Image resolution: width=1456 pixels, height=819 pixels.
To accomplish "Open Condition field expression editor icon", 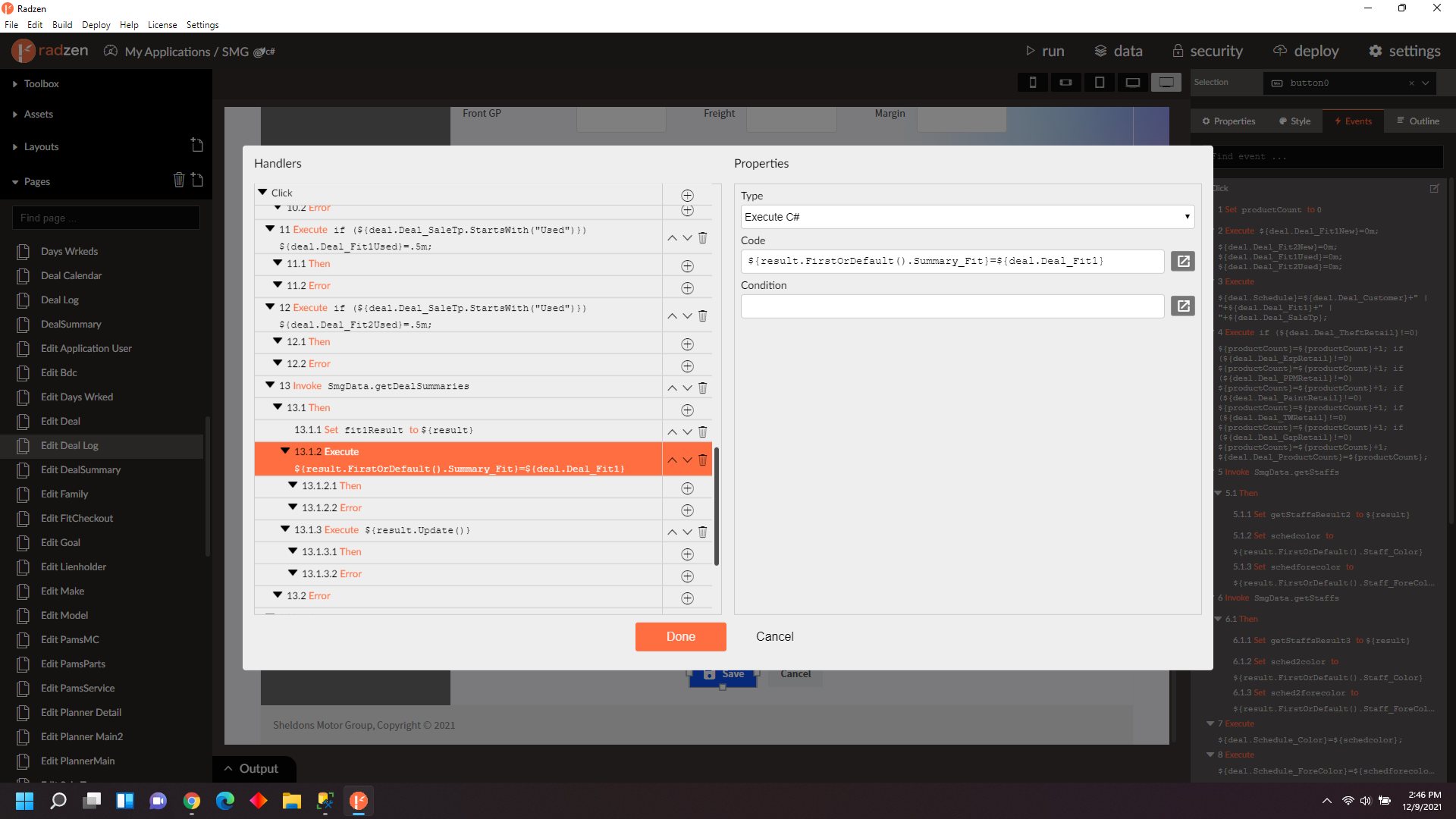I will click(x=1182, y=306).
